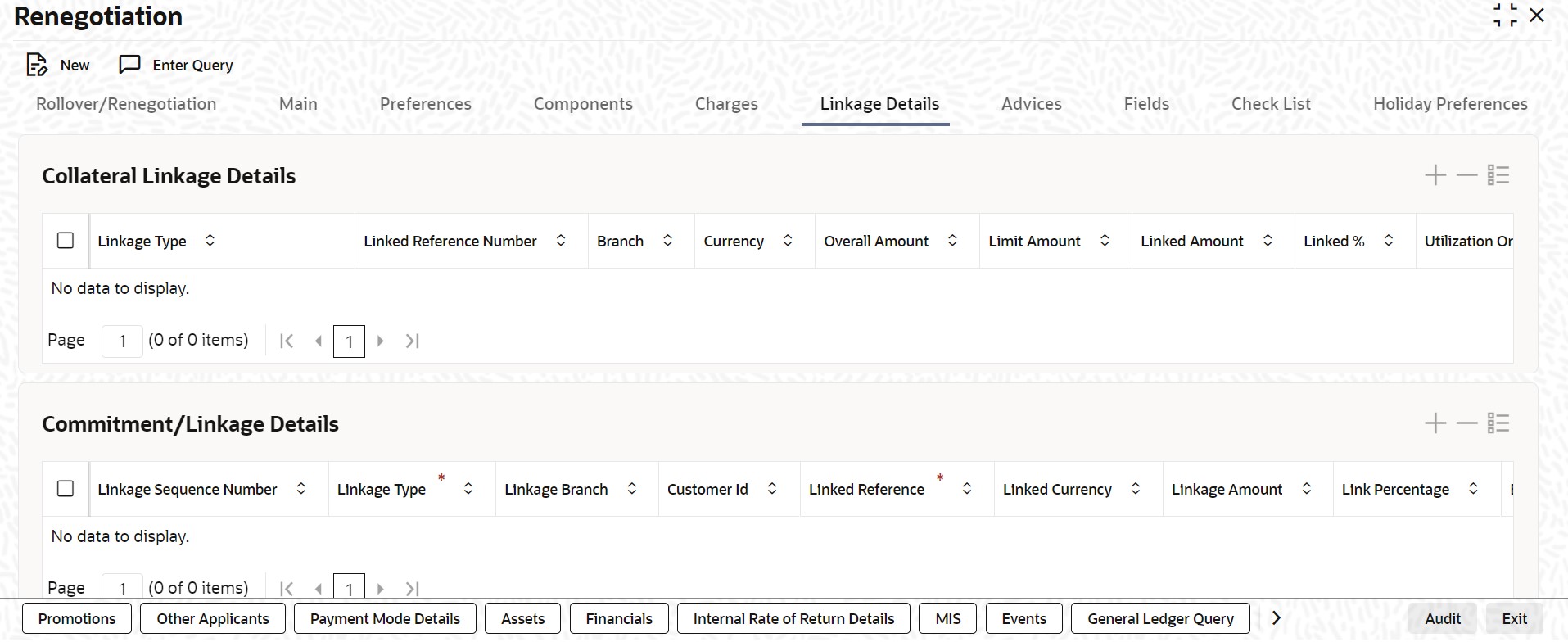Screen dimensions: 1568x642
Task: Switch to Main tab
Action: click(x=298, y=104)
